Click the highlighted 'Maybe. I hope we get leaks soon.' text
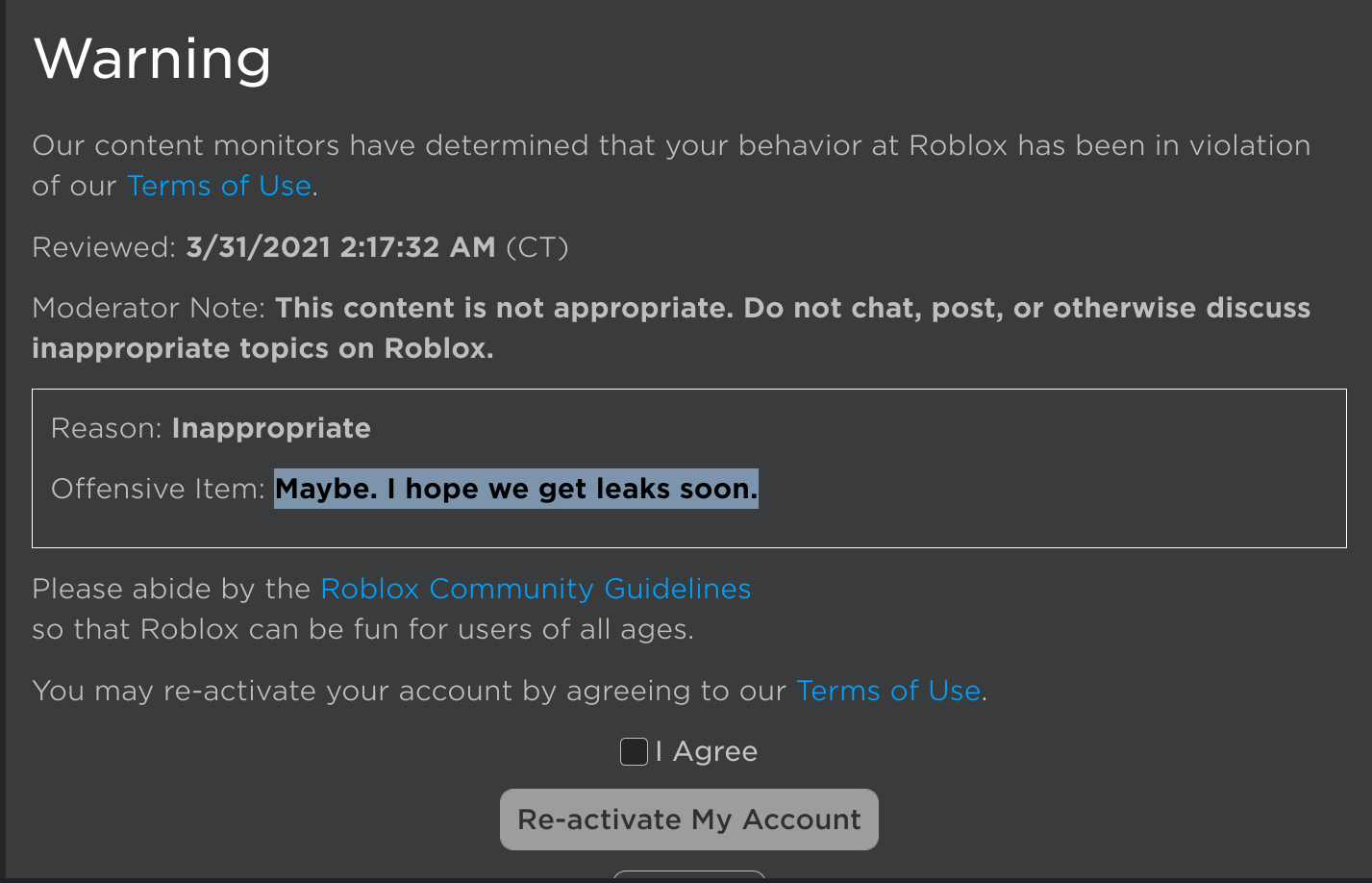Screen dimensions: 1372x883 (516, 489)
